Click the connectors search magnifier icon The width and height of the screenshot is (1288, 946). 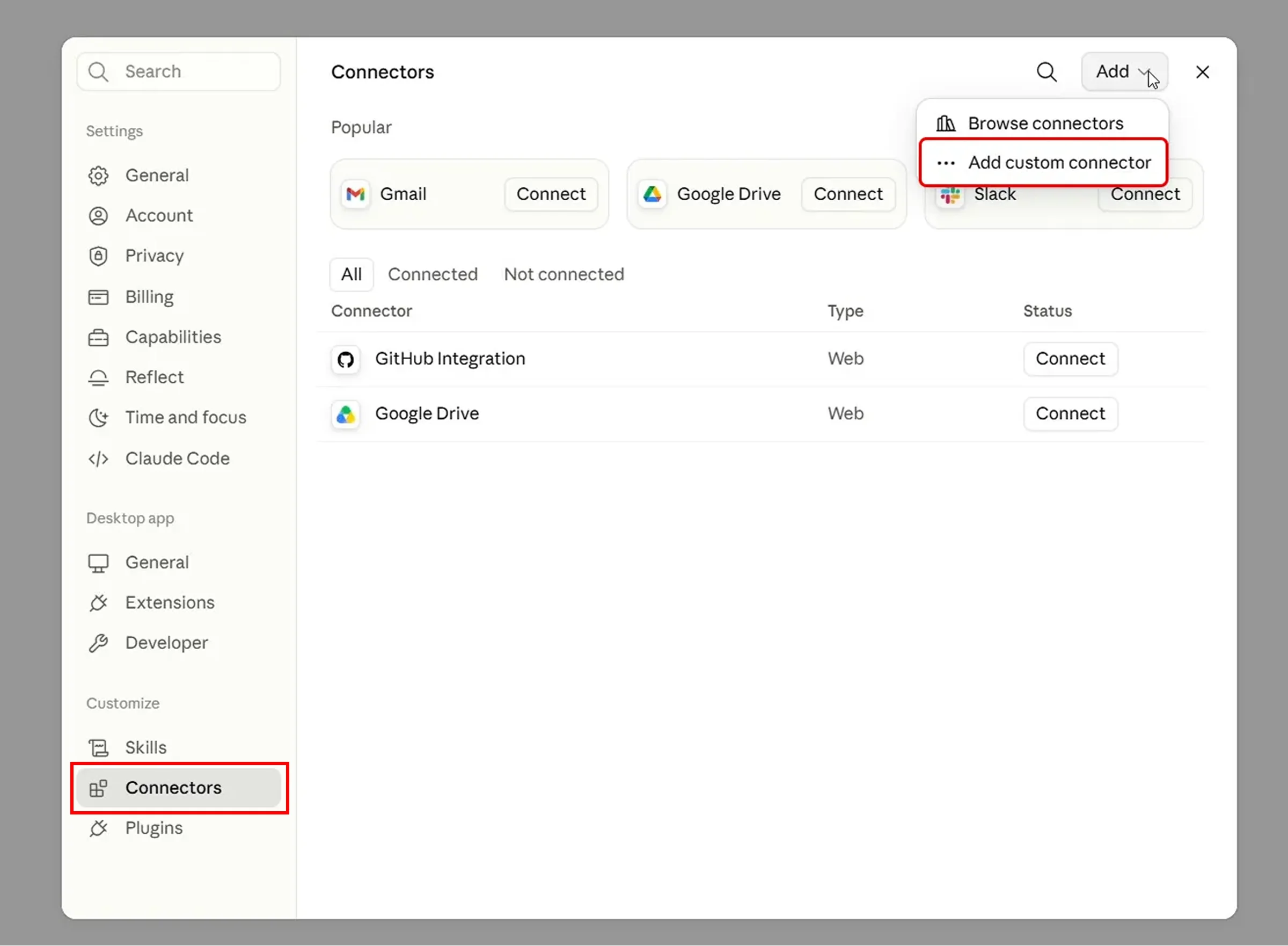point(1046,71)
